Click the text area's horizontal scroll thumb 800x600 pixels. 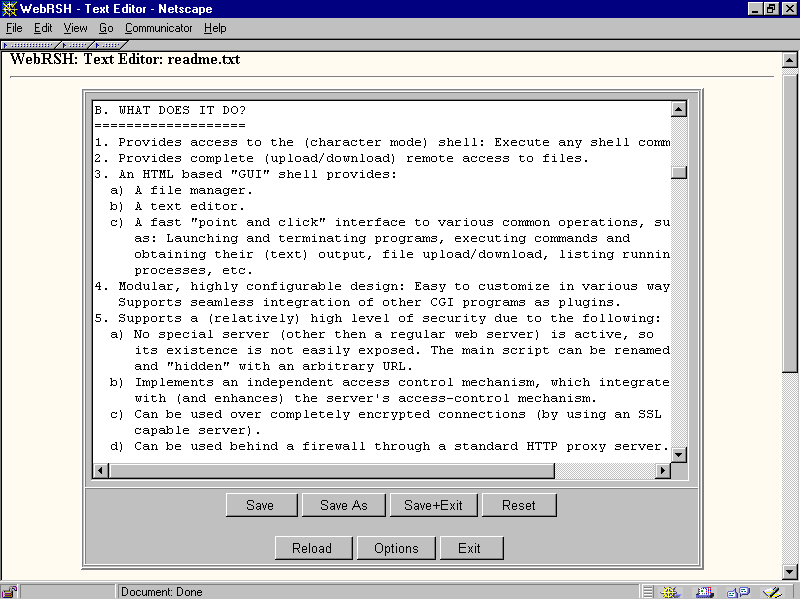332,470
